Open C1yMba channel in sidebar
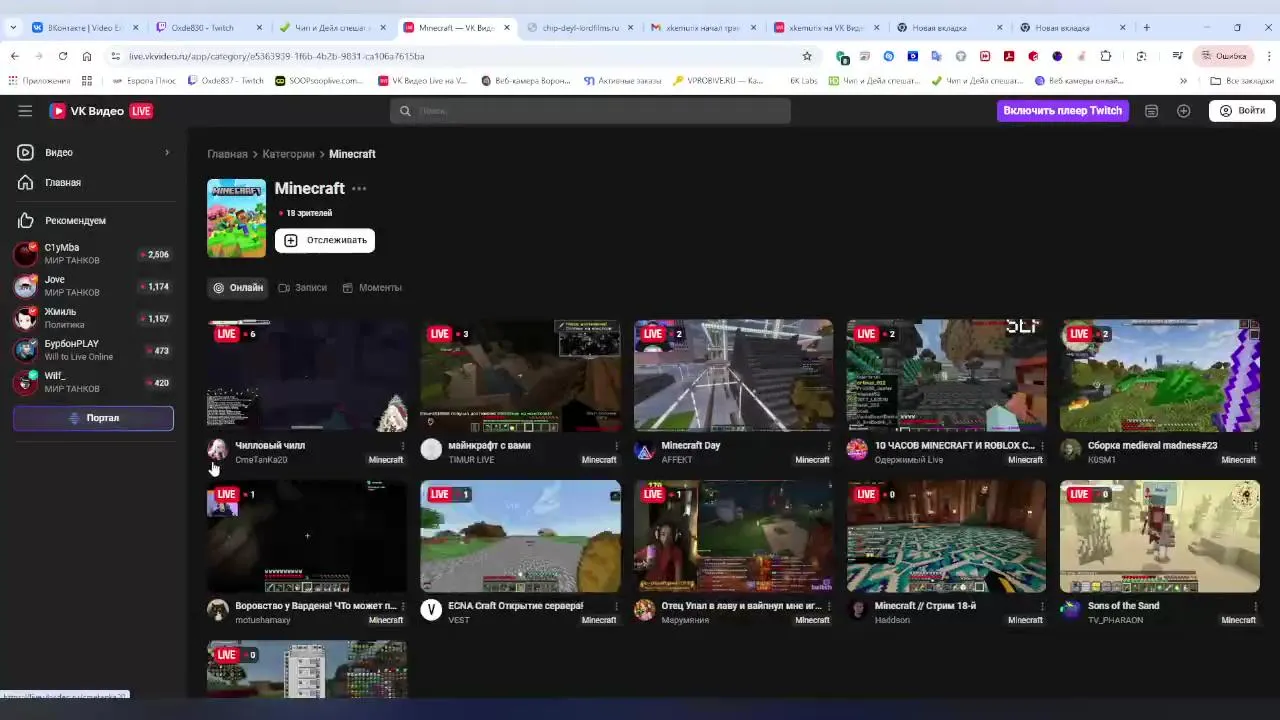1280x720 pixels. pos(93,254)
